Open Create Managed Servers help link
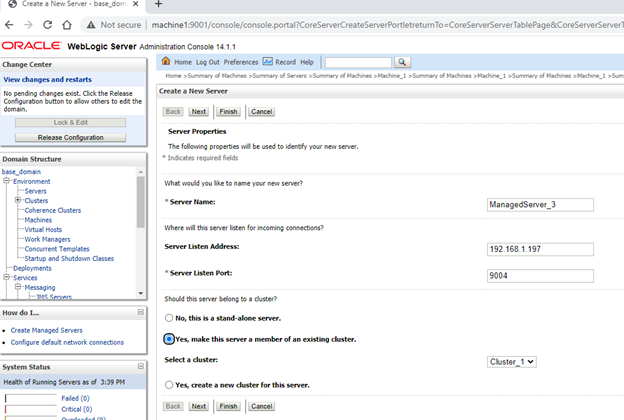Viewport: 624px width, 420px height. tap(47, 330)
